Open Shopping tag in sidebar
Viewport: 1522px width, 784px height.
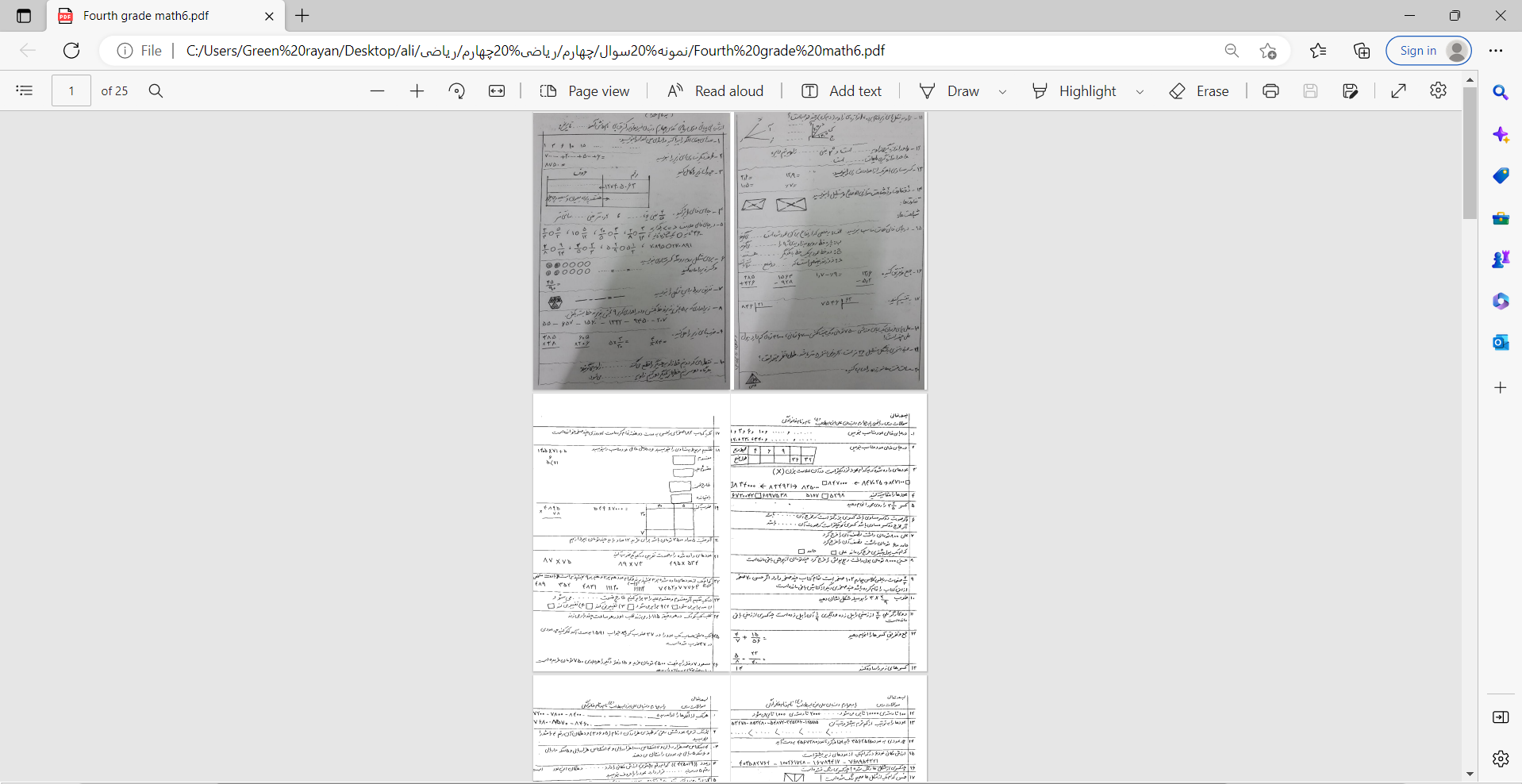pos(1501,175)
